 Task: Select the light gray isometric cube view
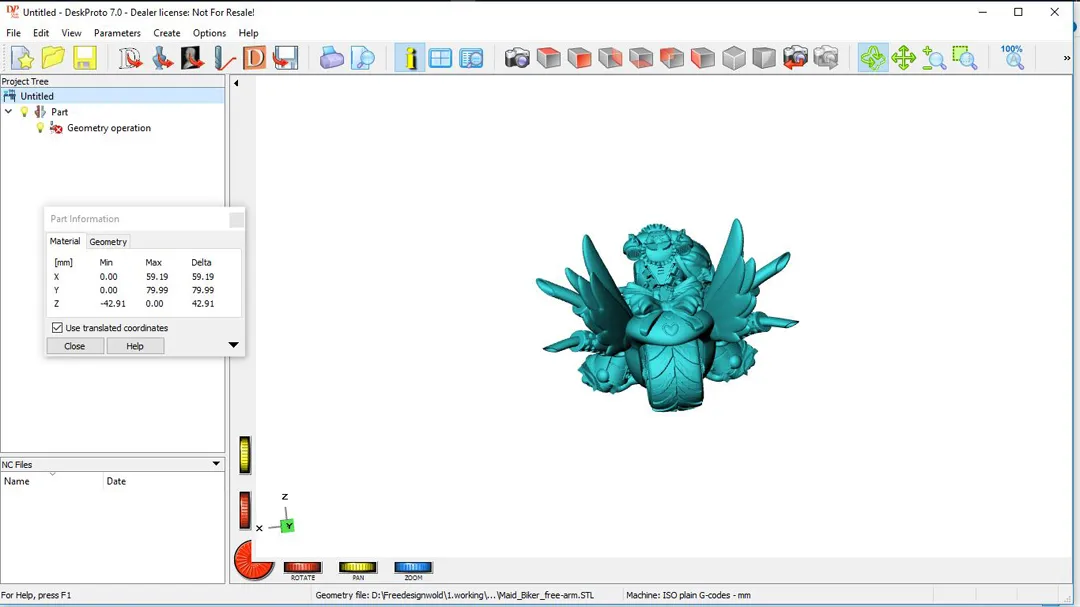click(x=734, y=58)
